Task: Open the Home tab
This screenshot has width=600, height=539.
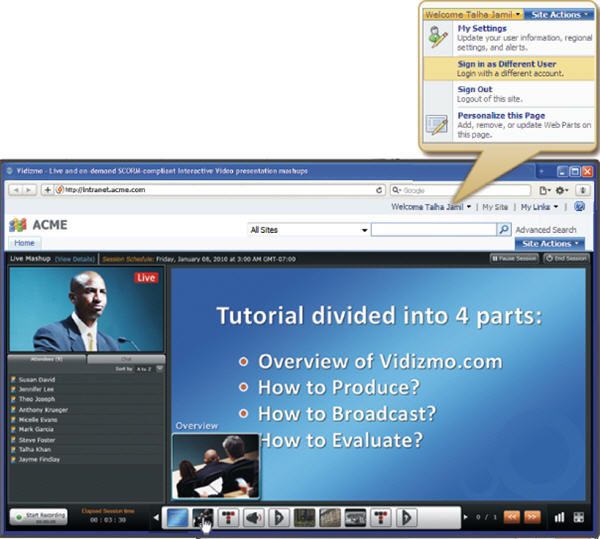Action: (x=24, y=243)
